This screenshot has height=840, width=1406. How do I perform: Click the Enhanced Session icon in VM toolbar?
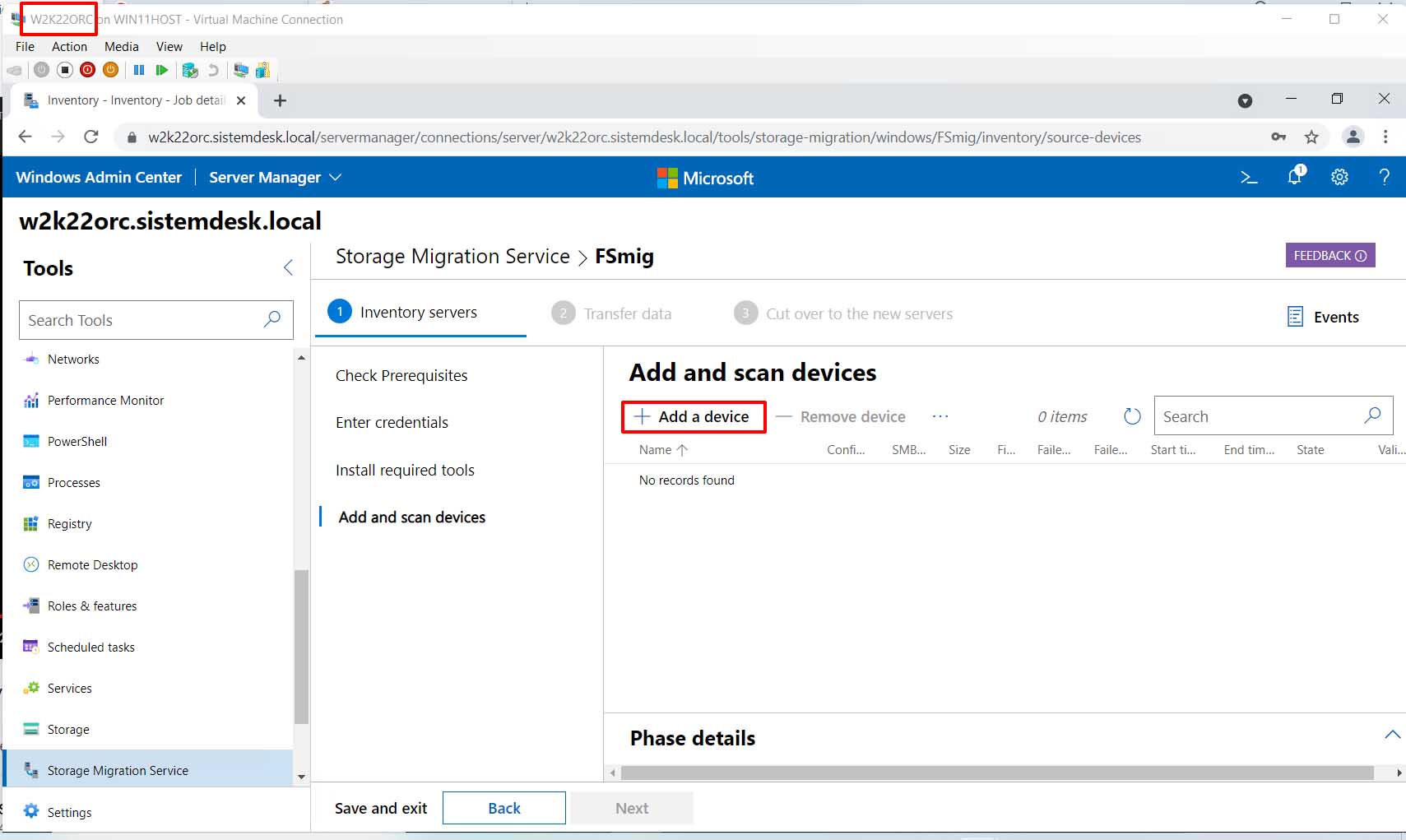coord(241,70)
